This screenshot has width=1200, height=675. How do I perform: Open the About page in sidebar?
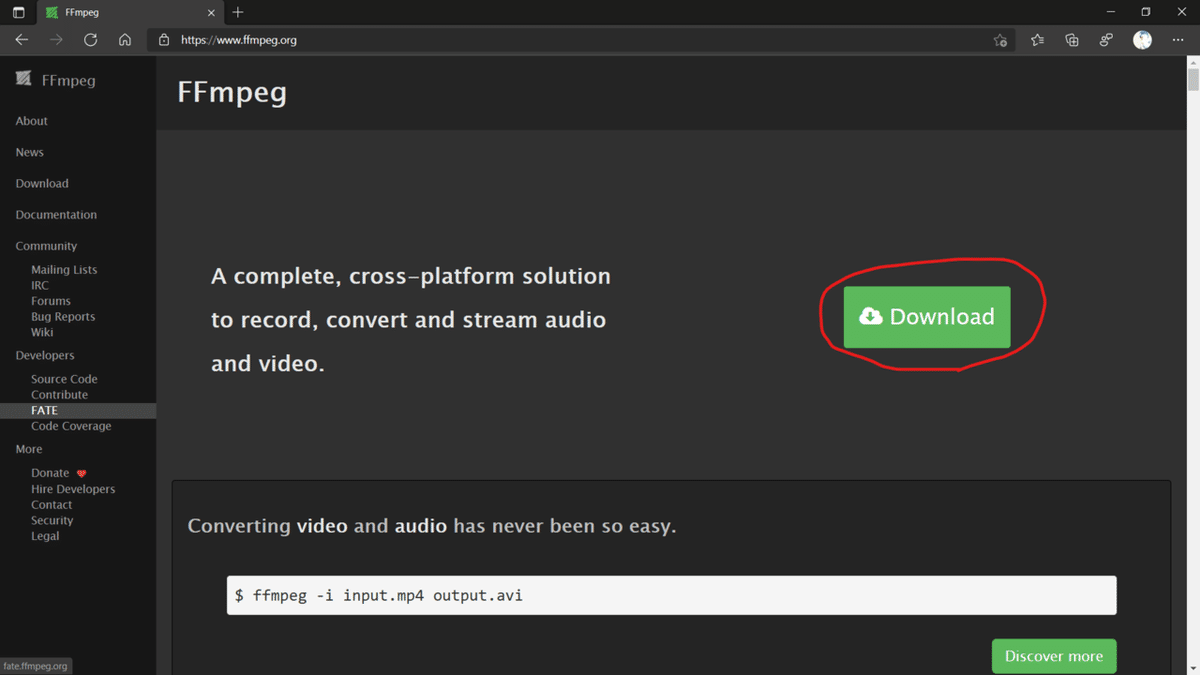coord(31,121)
